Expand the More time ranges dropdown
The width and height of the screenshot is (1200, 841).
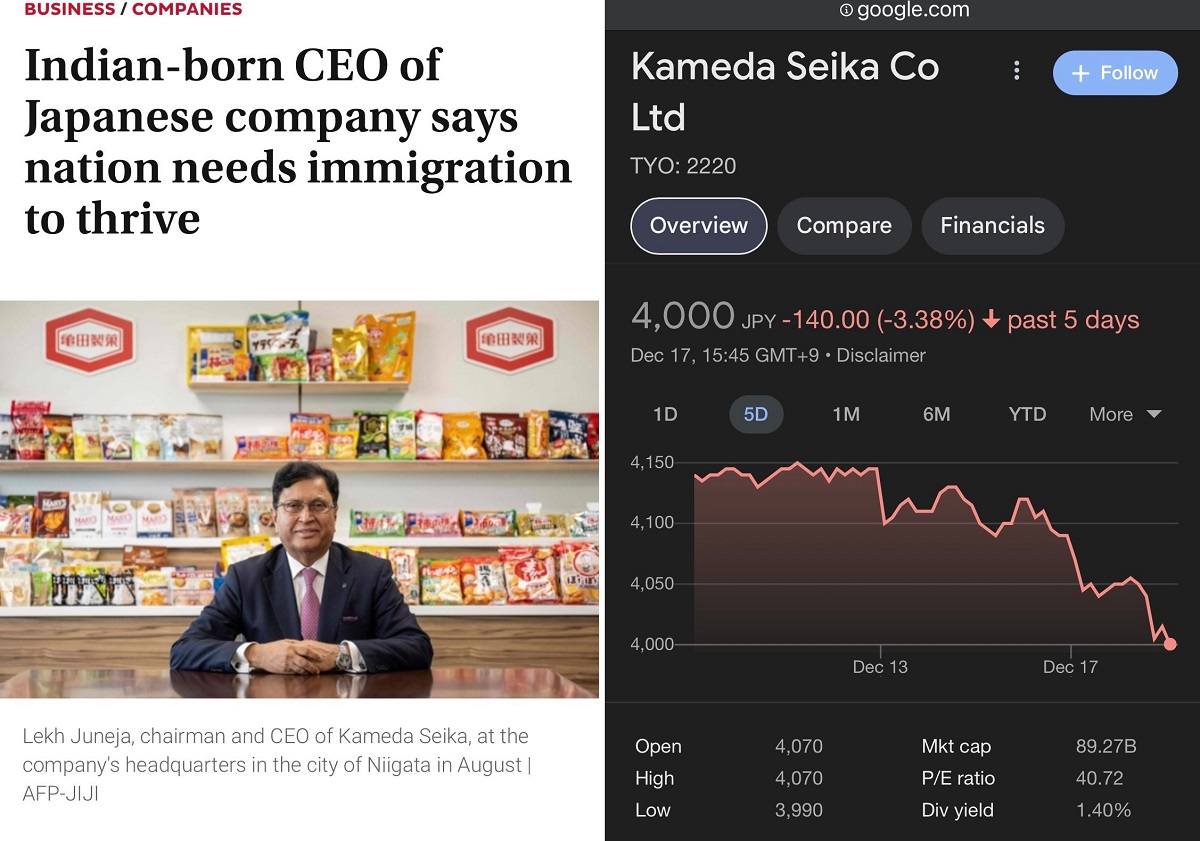(x=1125, y=414)
